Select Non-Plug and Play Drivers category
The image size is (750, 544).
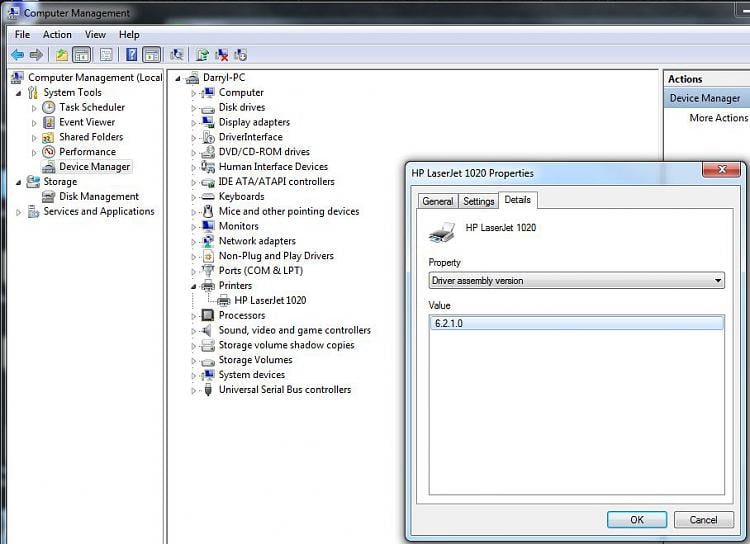click(276, 255)
